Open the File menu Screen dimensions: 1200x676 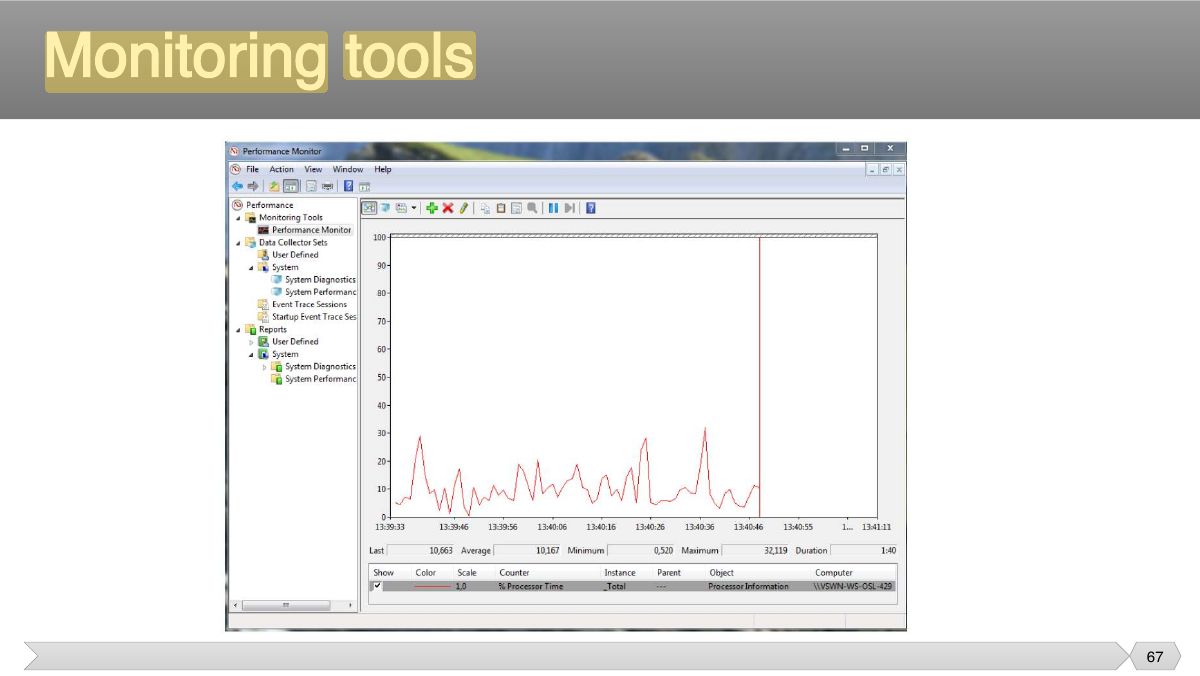[x=253, y=169]
